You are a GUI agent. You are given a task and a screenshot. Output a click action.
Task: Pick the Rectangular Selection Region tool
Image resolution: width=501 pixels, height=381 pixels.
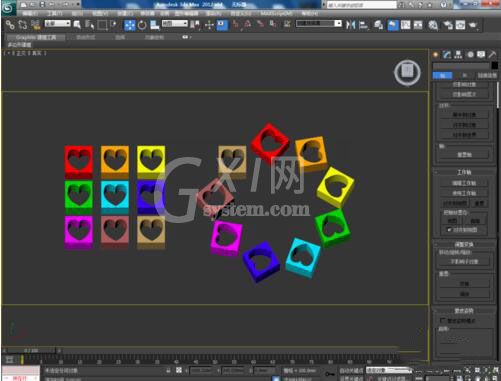pos(102,25)
